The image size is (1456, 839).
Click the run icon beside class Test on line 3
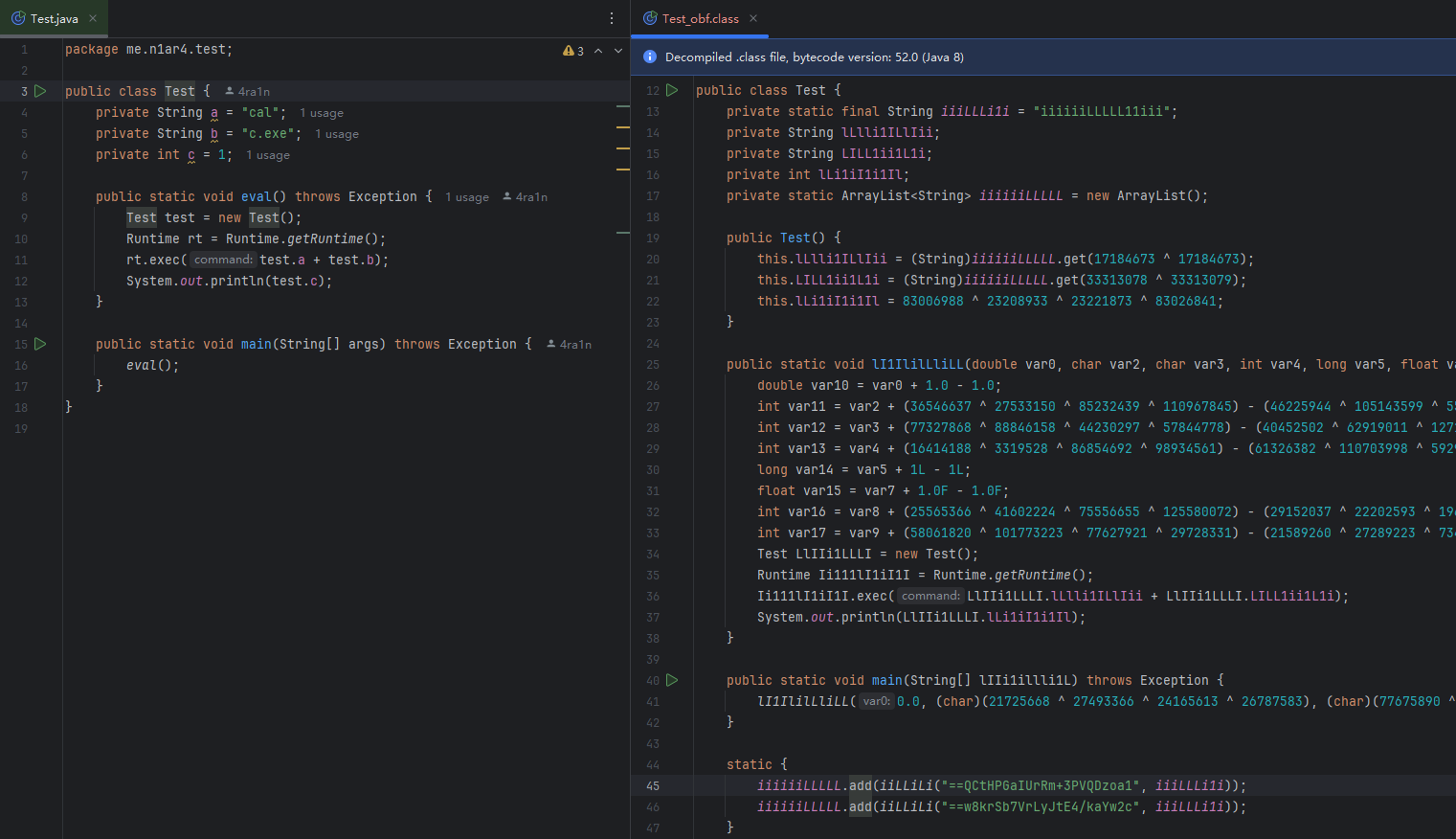[x=40, y=91]
